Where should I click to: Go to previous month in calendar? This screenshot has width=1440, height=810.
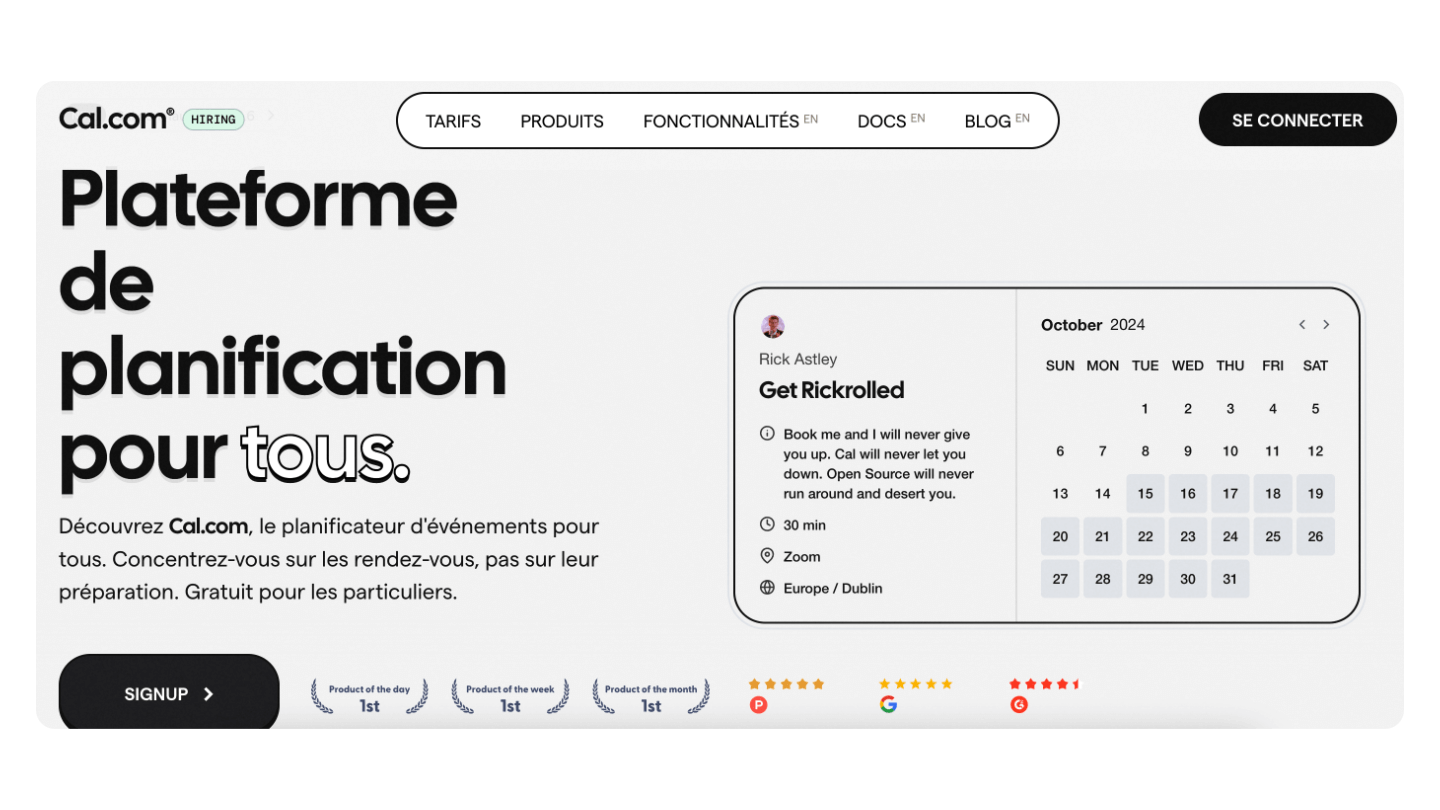coord(1302,324)
